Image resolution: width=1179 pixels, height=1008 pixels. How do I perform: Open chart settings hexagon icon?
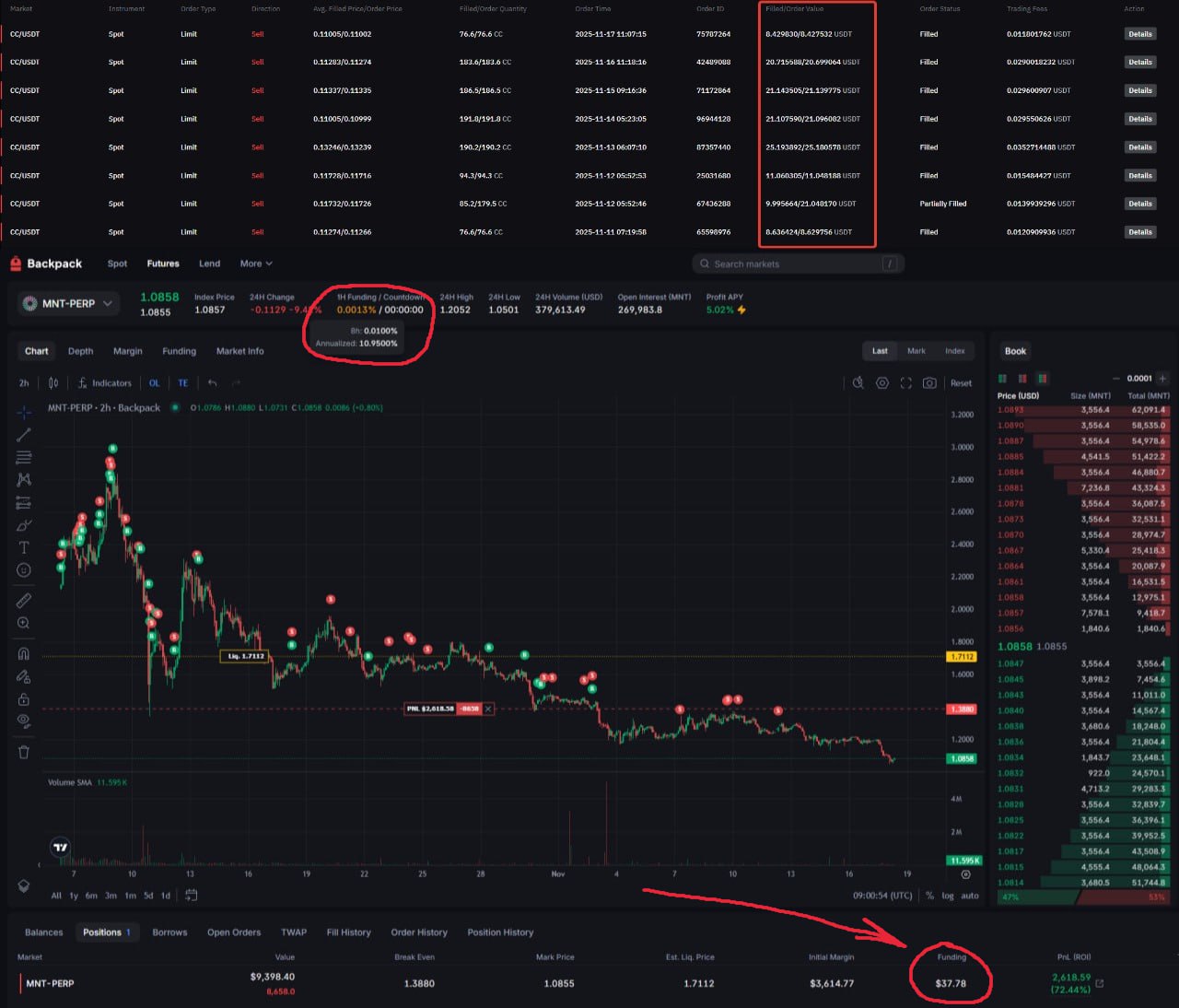tap(881, 383)
